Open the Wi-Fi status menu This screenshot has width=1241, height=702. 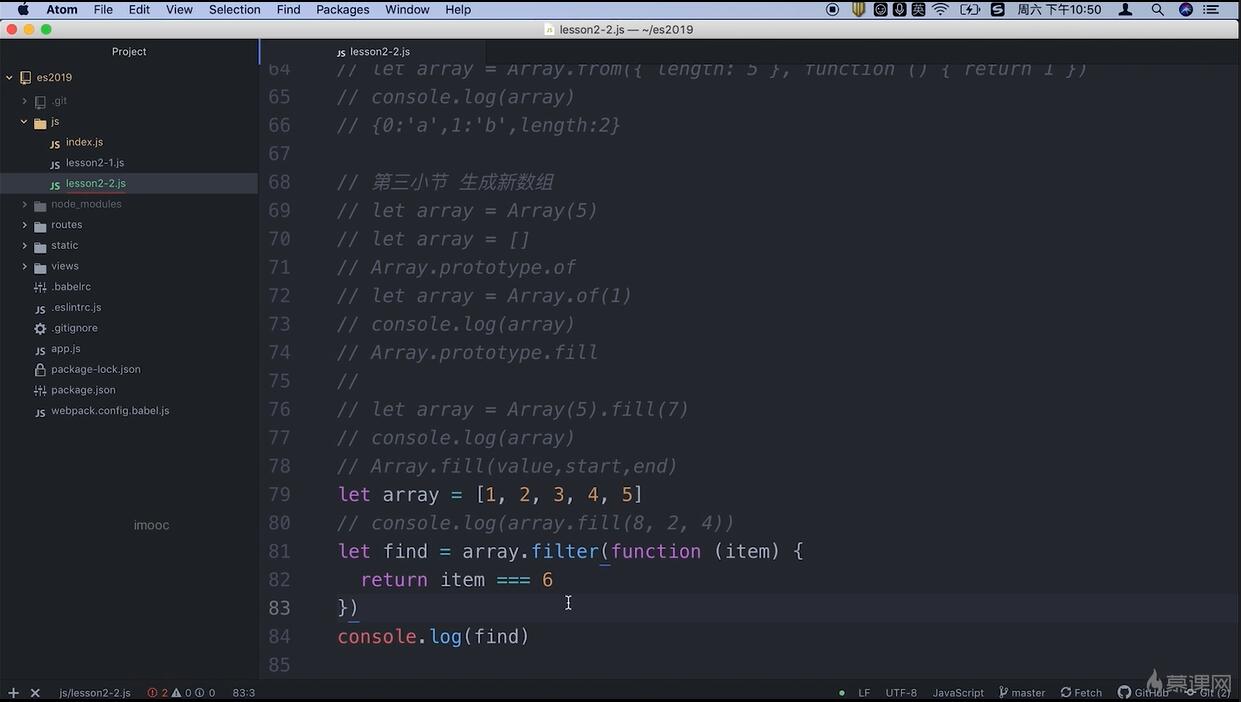coord(941,9)
